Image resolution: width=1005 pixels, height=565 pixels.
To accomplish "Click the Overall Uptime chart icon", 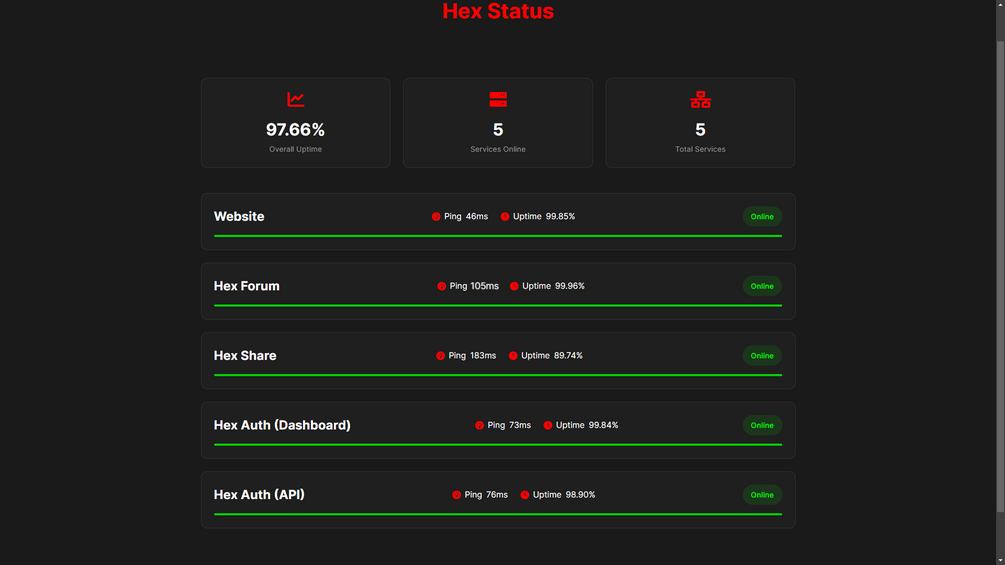I will (x=295, y=99).
